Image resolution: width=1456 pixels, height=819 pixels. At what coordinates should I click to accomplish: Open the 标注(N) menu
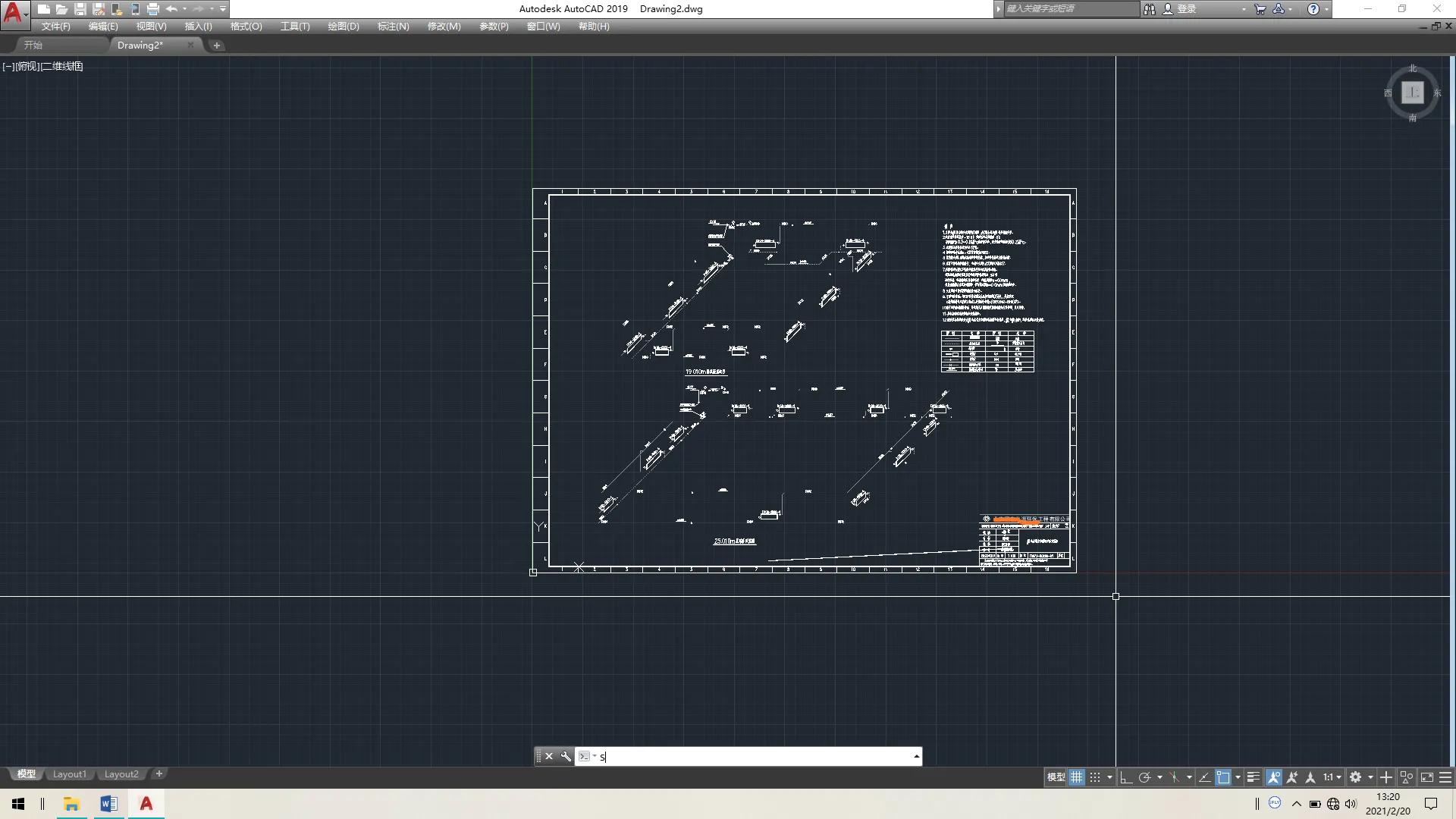[393, 26]
